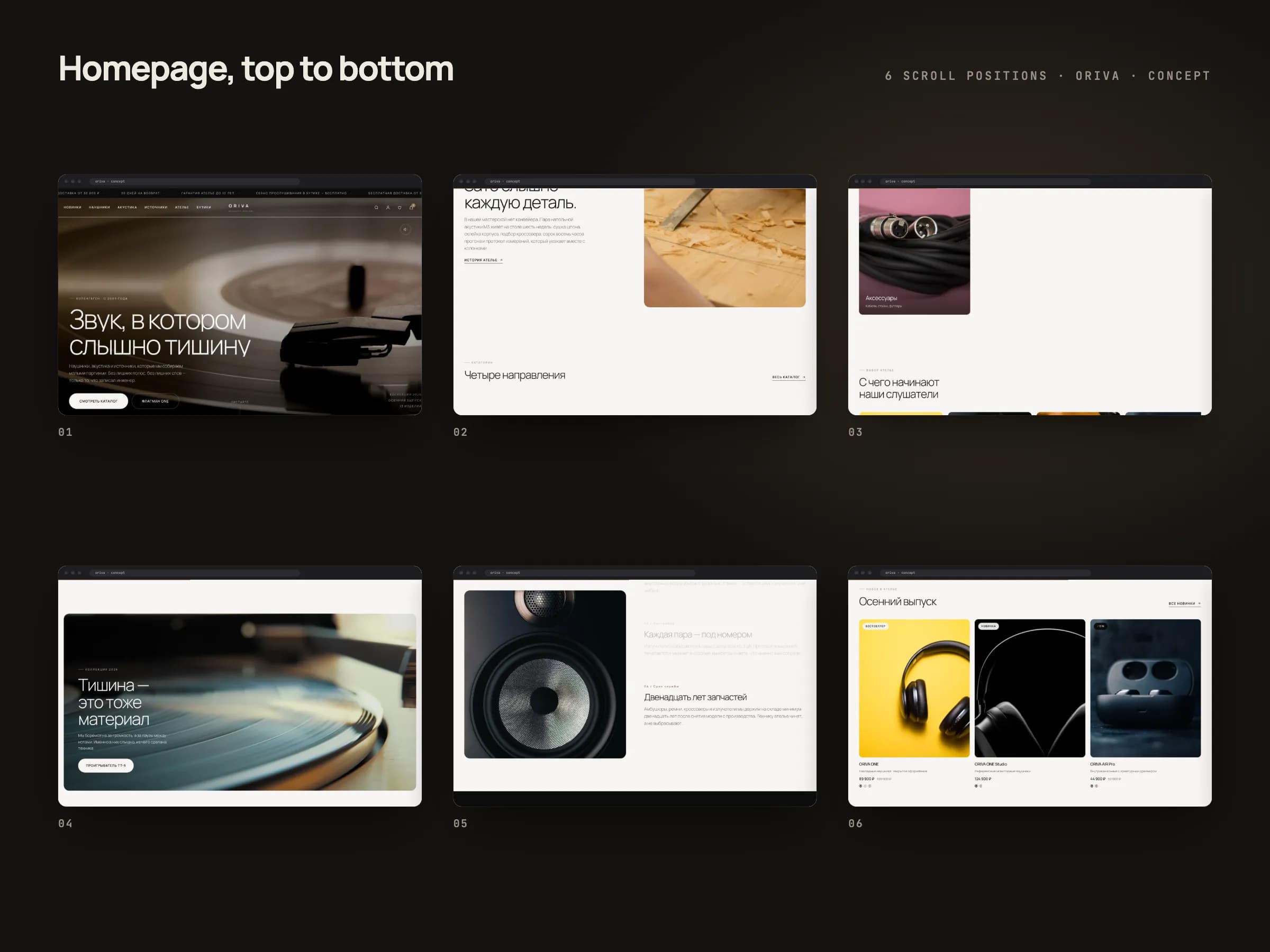Image resolution: width=1270 pixels, height=952 pixels.
Task: Click the search icon in screen 01
Action: click(376, 208)
